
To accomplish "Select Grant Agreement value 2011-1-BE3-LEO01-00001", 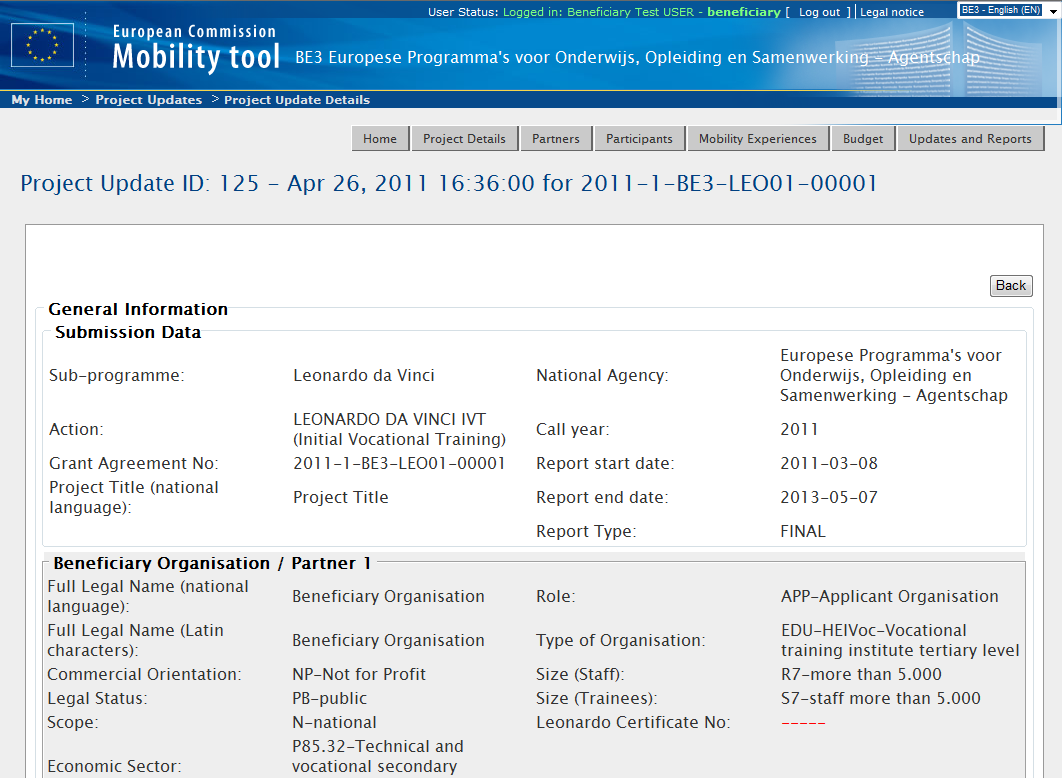I will click(x=399, y=464).
